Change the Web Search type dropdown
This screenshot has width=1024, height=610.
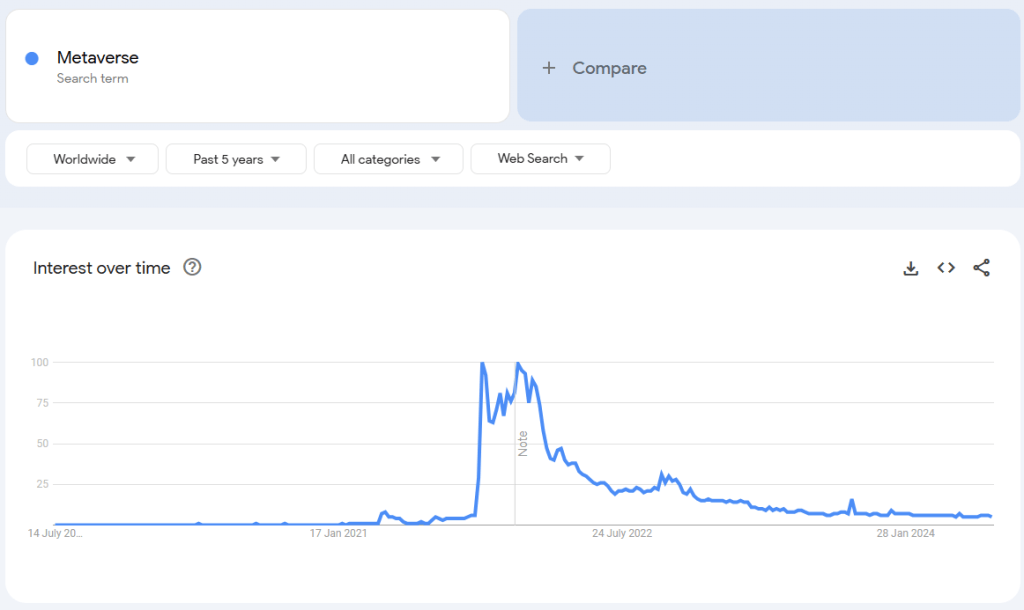point(540,159)
